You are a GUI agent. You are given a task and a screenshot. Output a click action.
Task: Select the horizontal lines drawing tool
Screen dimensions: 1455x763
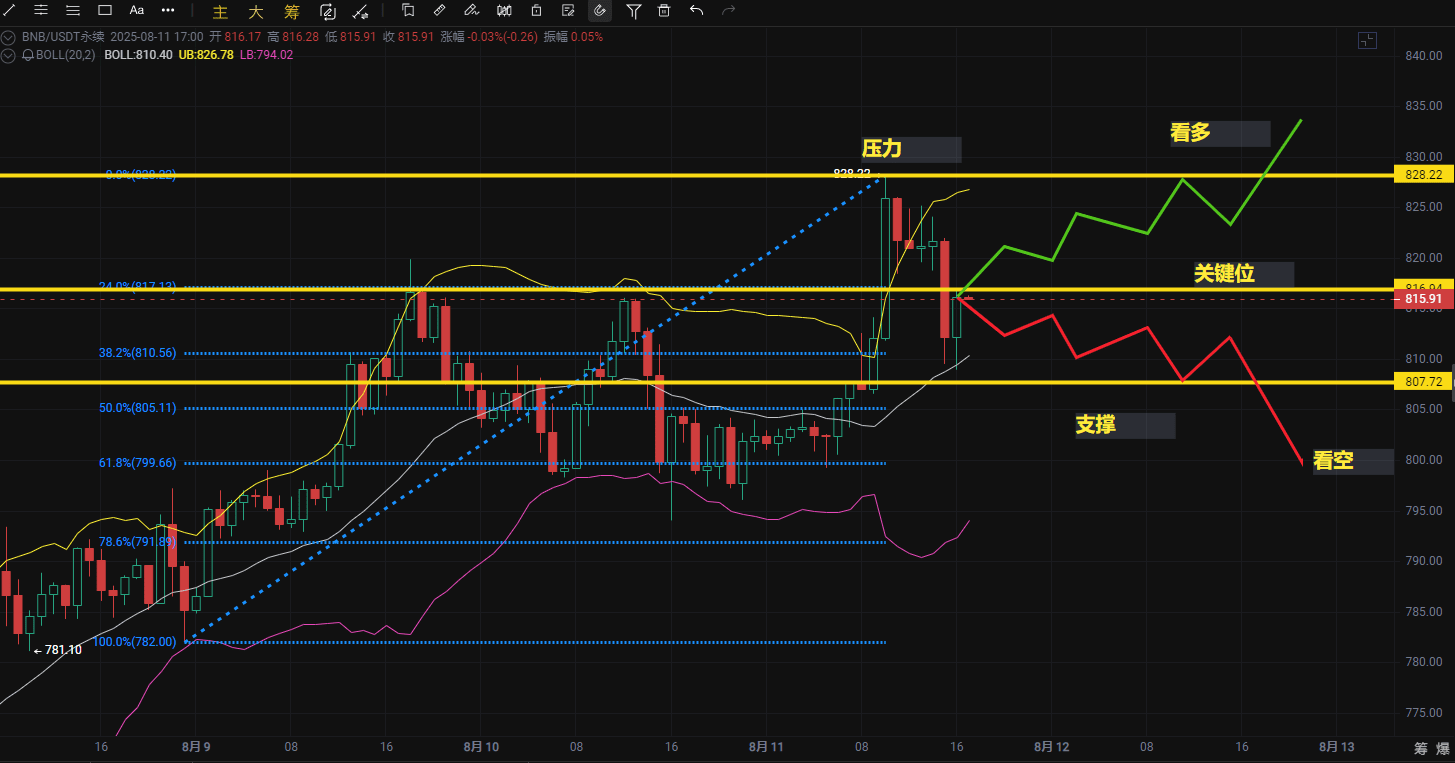pos(41,11)
